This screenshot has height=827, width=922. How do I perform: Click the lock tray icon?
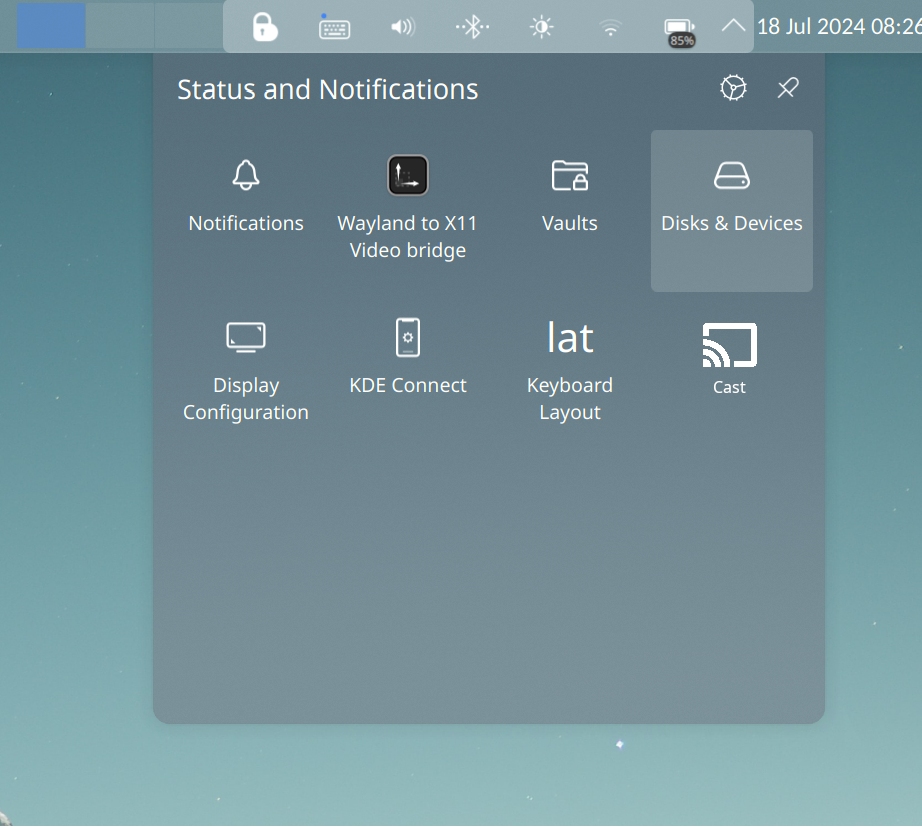pos(265,26)
